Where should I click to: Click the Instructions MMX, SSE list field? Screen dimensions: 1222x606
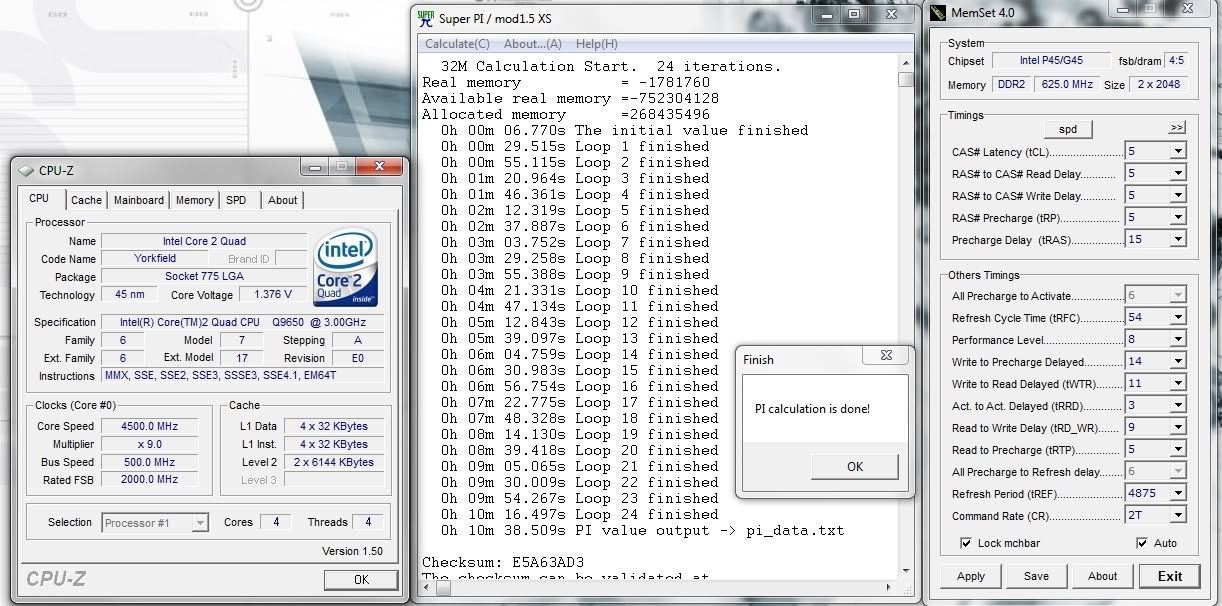point(243,376)
